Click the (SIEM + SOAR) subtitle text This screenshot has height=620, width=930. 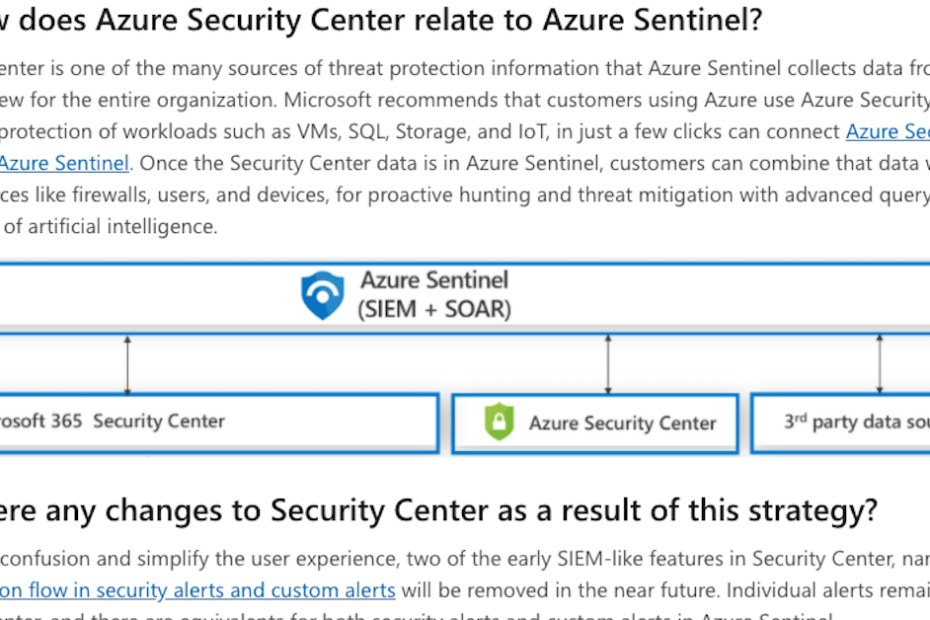click(434, 309)
